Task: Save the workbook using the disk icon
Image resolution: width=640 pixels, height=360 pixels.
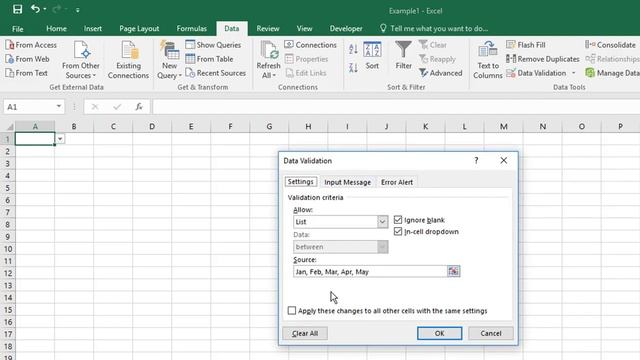Action: (x=17, y=9)
